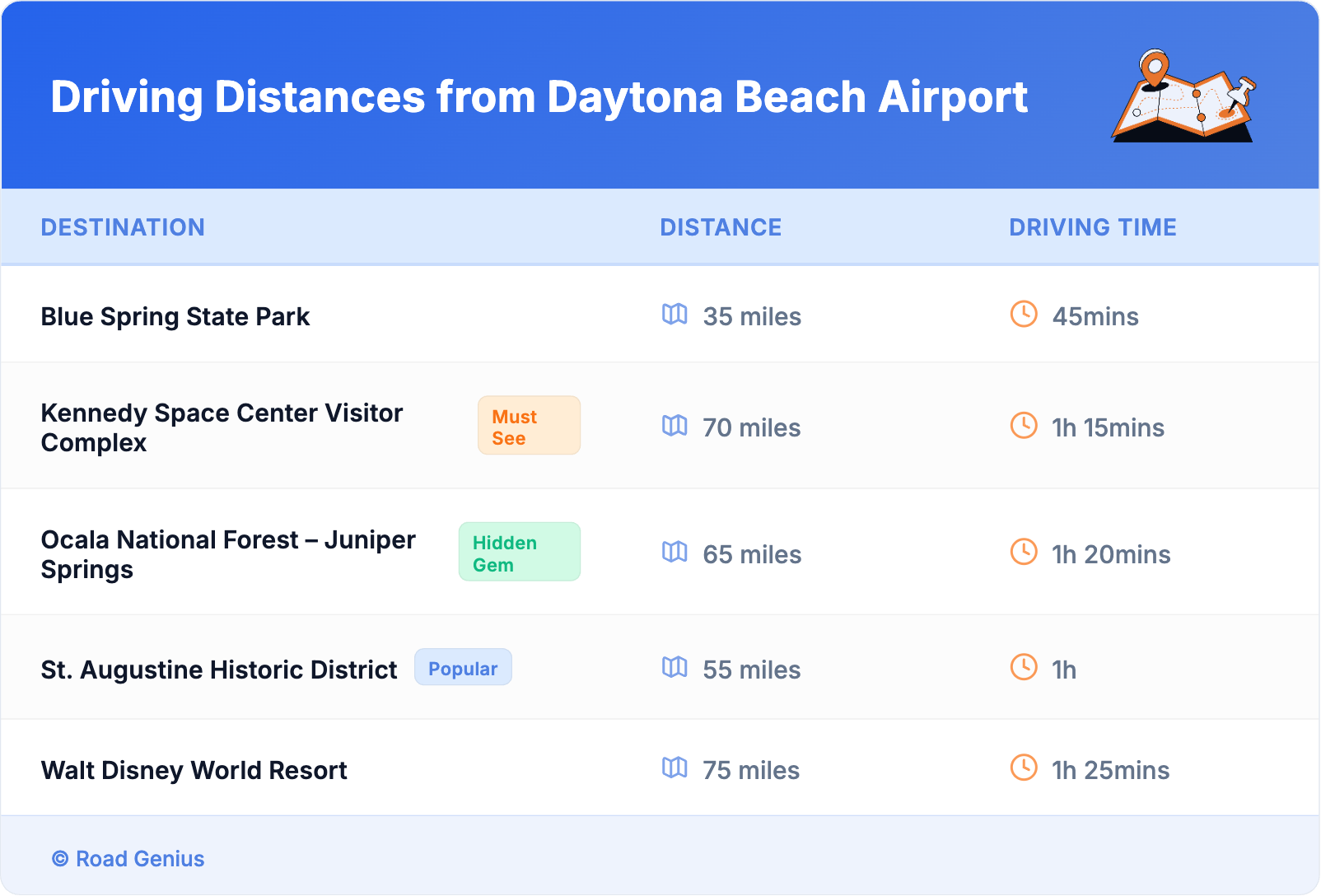Image resolution: width=1321 pixels, height=896 pixels.
Task: Click the map icon next to 35 miles
Action: click(675, 315)
